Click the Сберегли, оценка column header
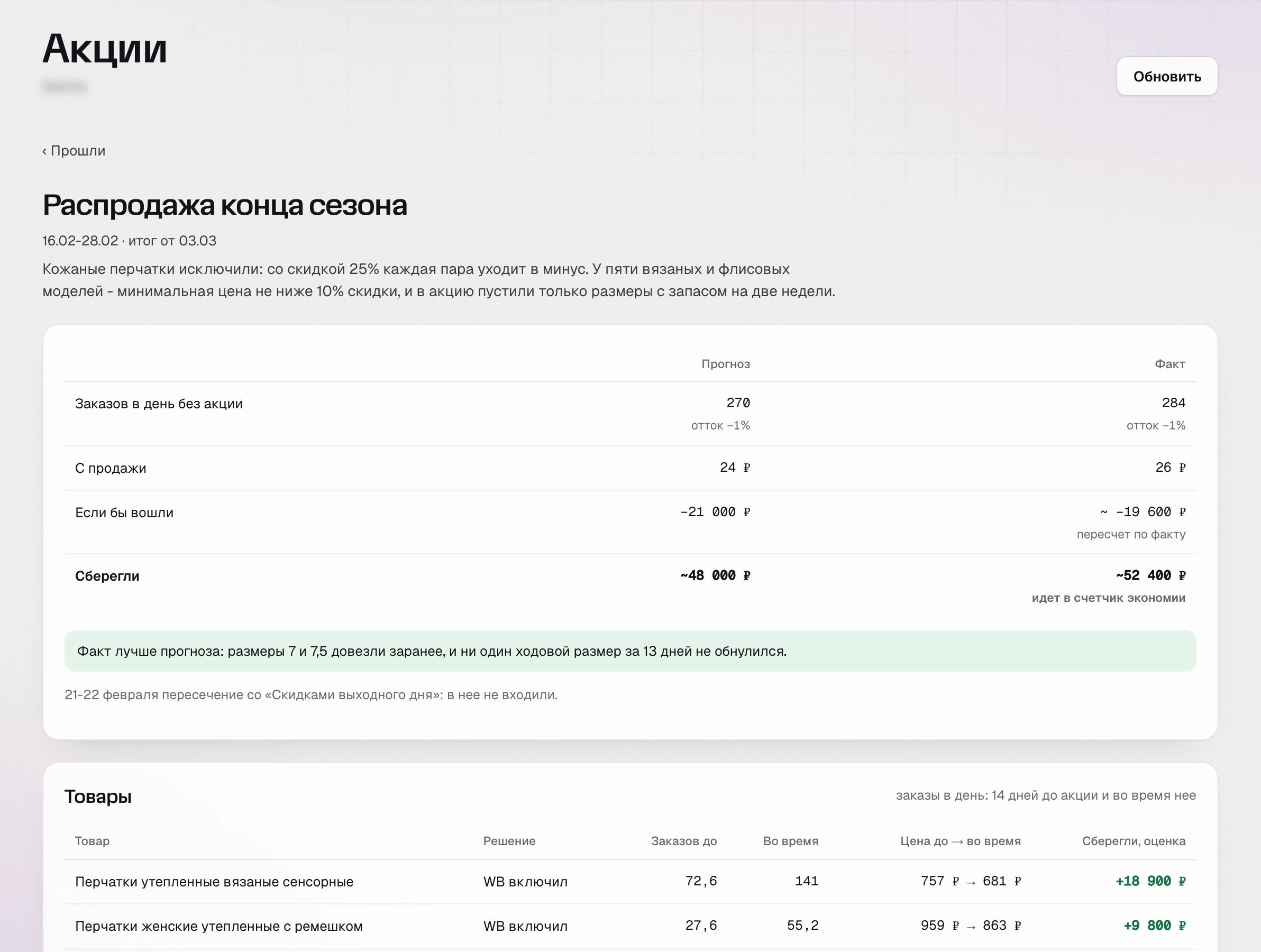 tap(1134, 841)
